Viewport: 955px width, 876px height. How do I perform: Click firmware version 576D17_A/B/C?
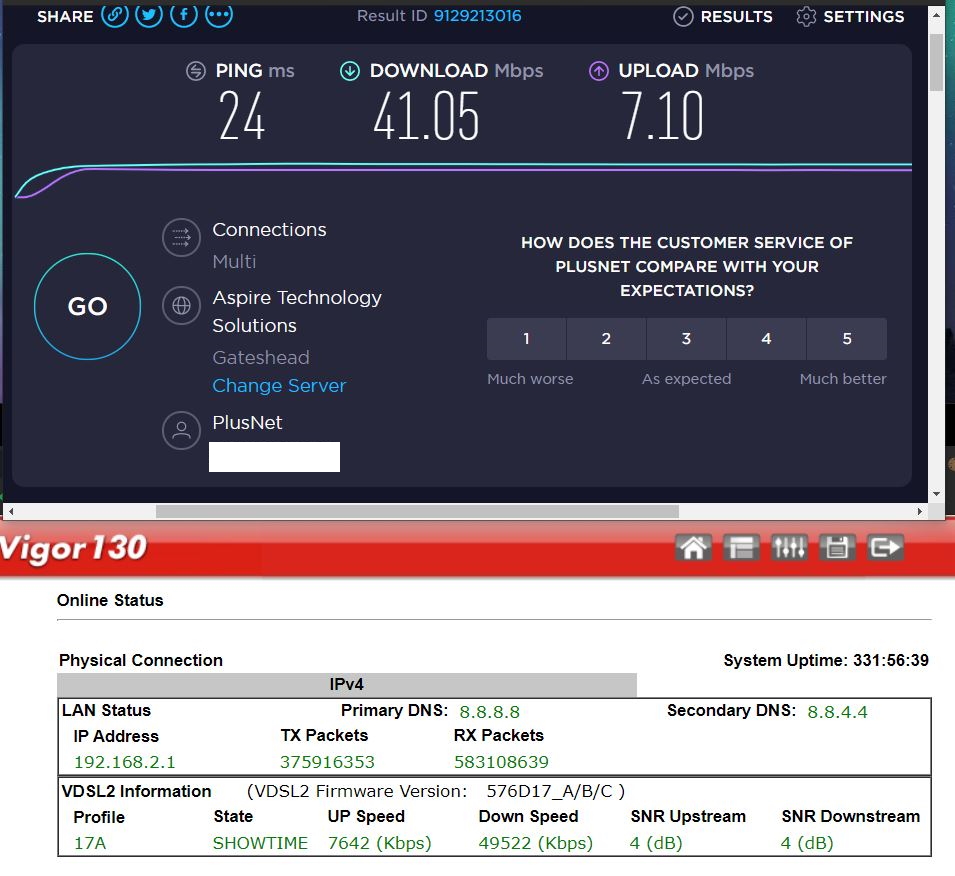pos(549,791)
